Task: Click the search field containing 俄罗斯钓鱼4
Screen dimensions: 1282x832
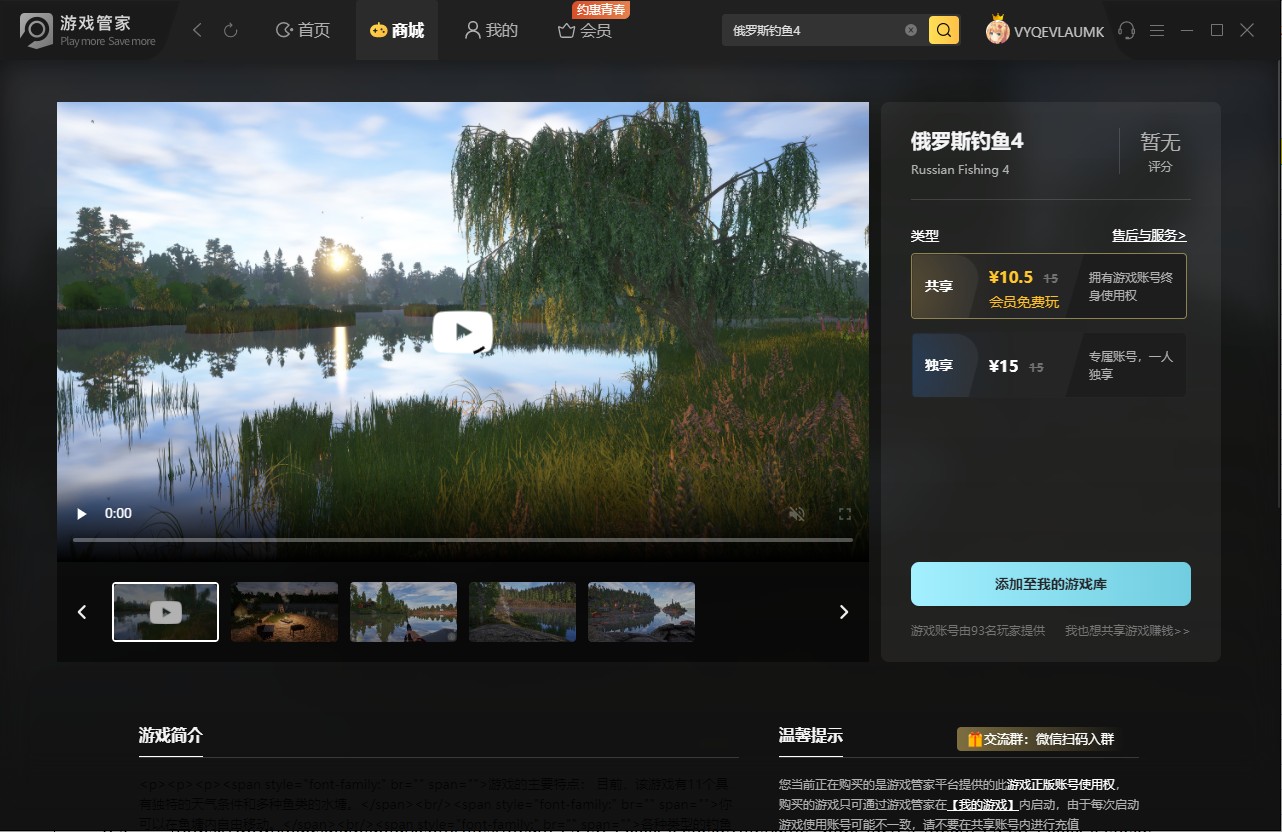Action: coord(814,30)
